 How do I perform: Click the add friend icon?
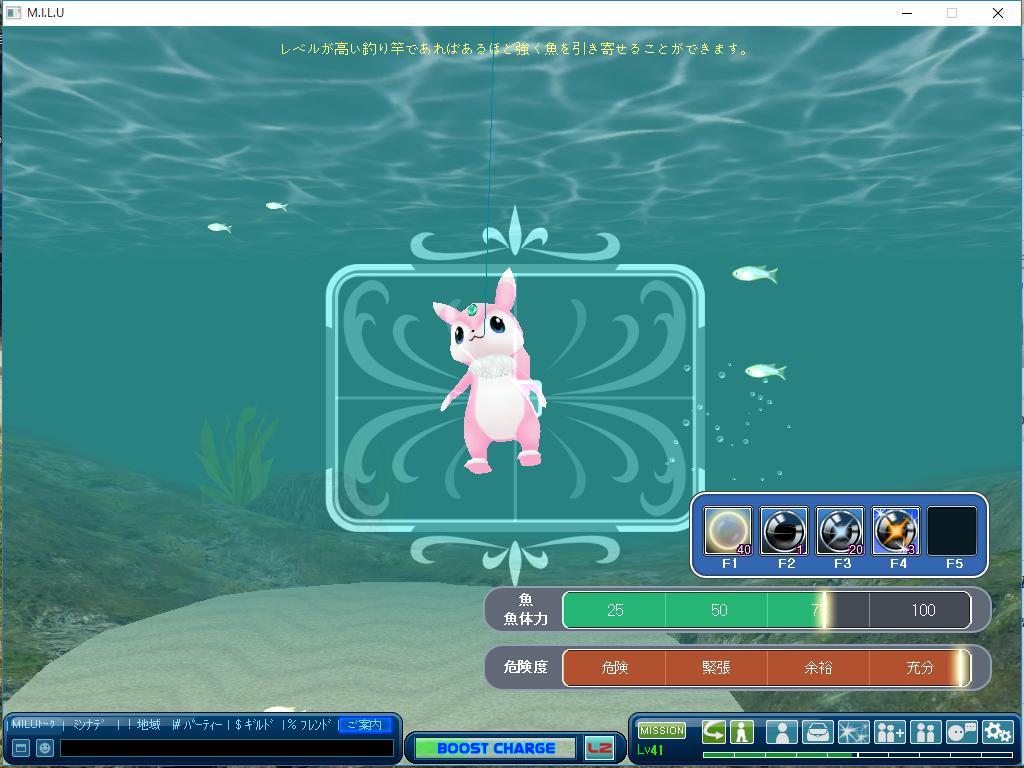tap(889, 732)
